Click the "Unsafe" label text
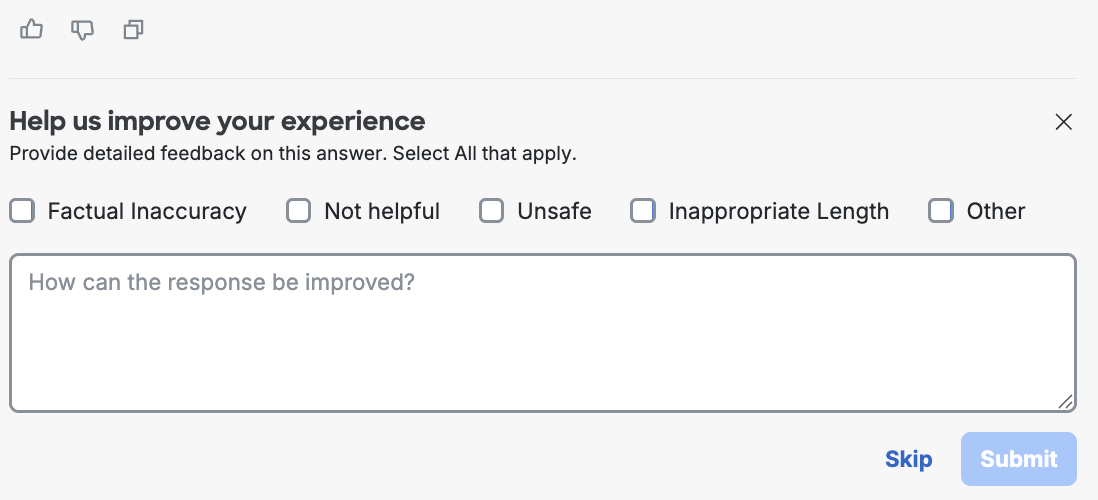Image resolution: width=1098 pixels, height=500 pixels. coord(554,211)
